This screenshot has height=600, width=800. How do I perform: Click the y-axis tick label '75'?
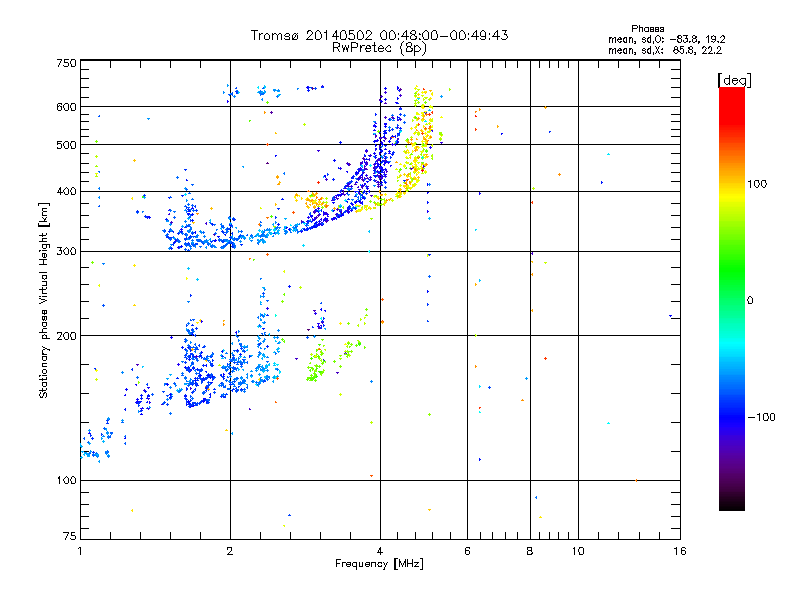[70, 536]
